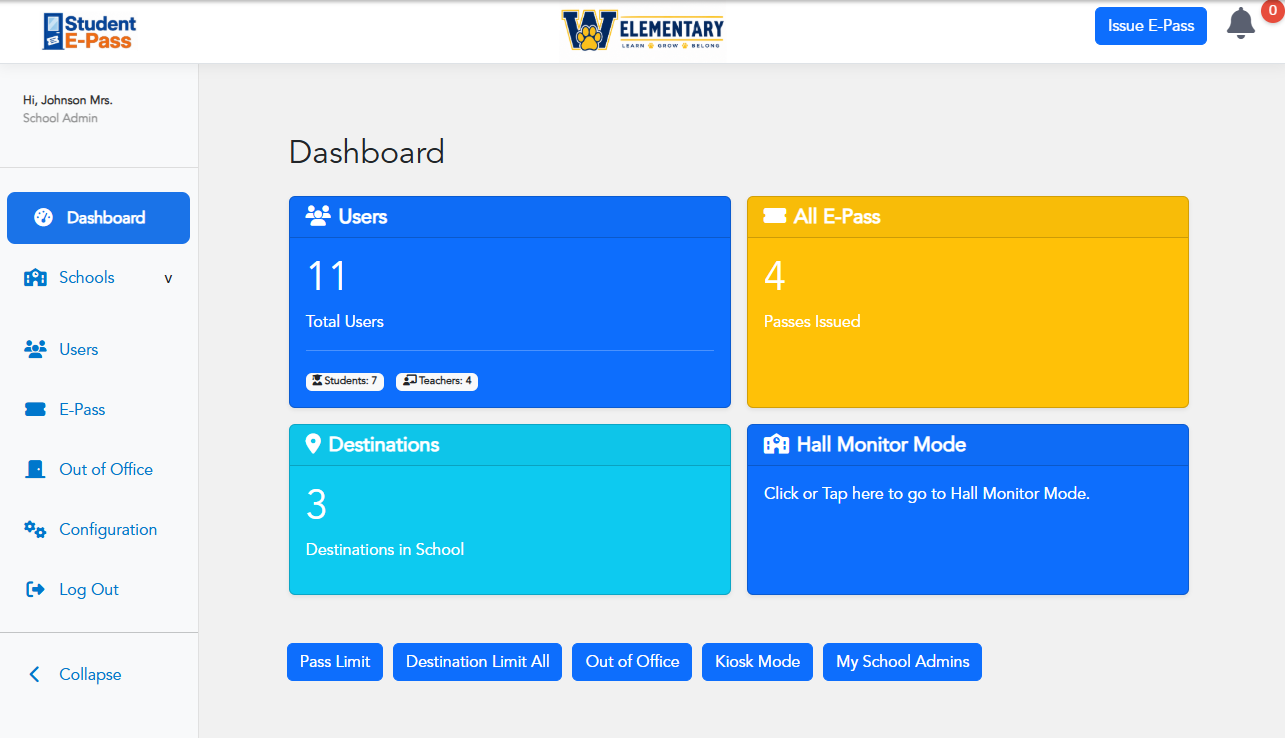The image size is (1285, 738).
Task: Click the Configuration gears icon
Action: [35, 529]
